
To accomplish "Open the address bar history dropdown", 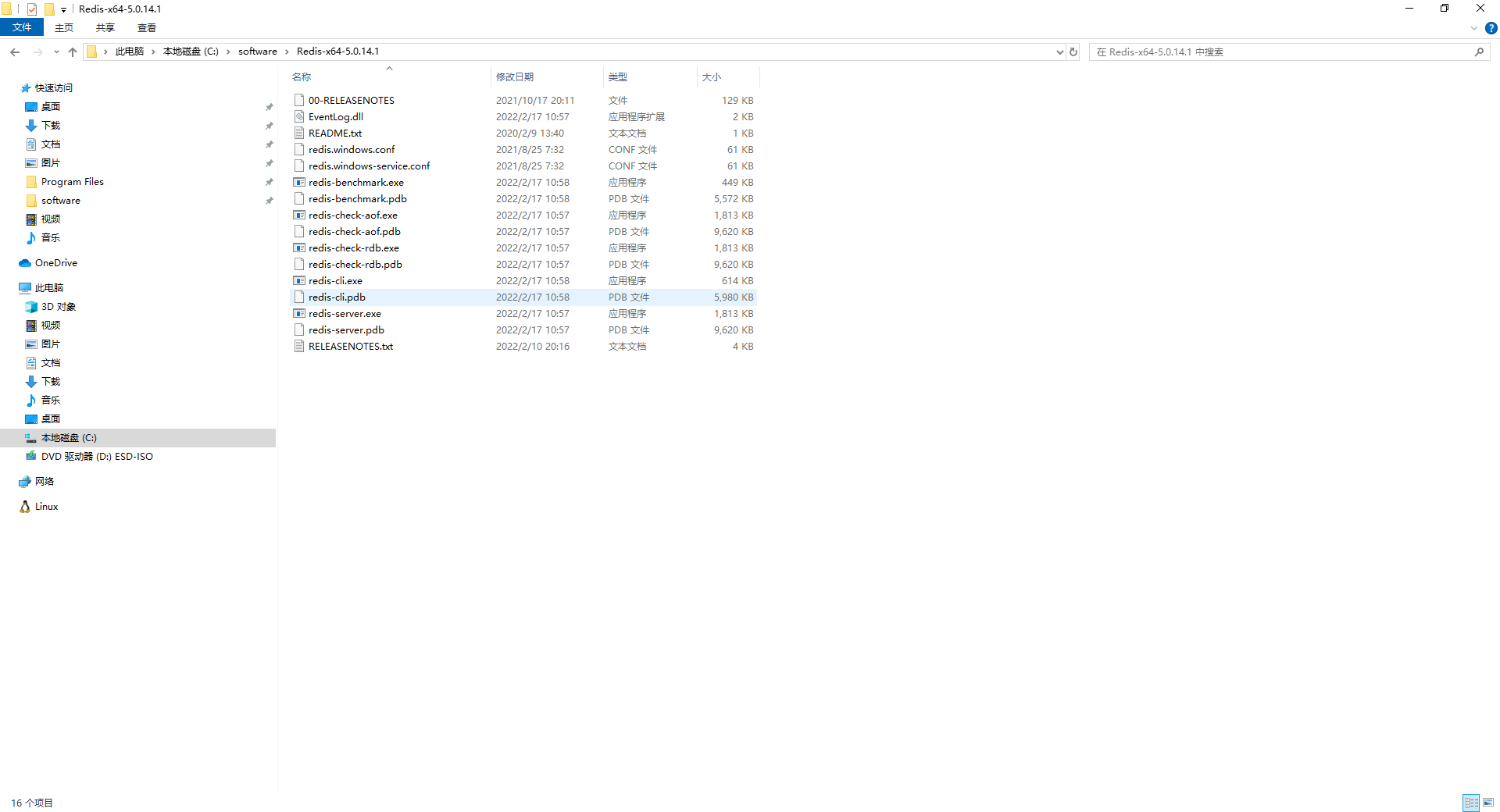I will coord(1059,52).
